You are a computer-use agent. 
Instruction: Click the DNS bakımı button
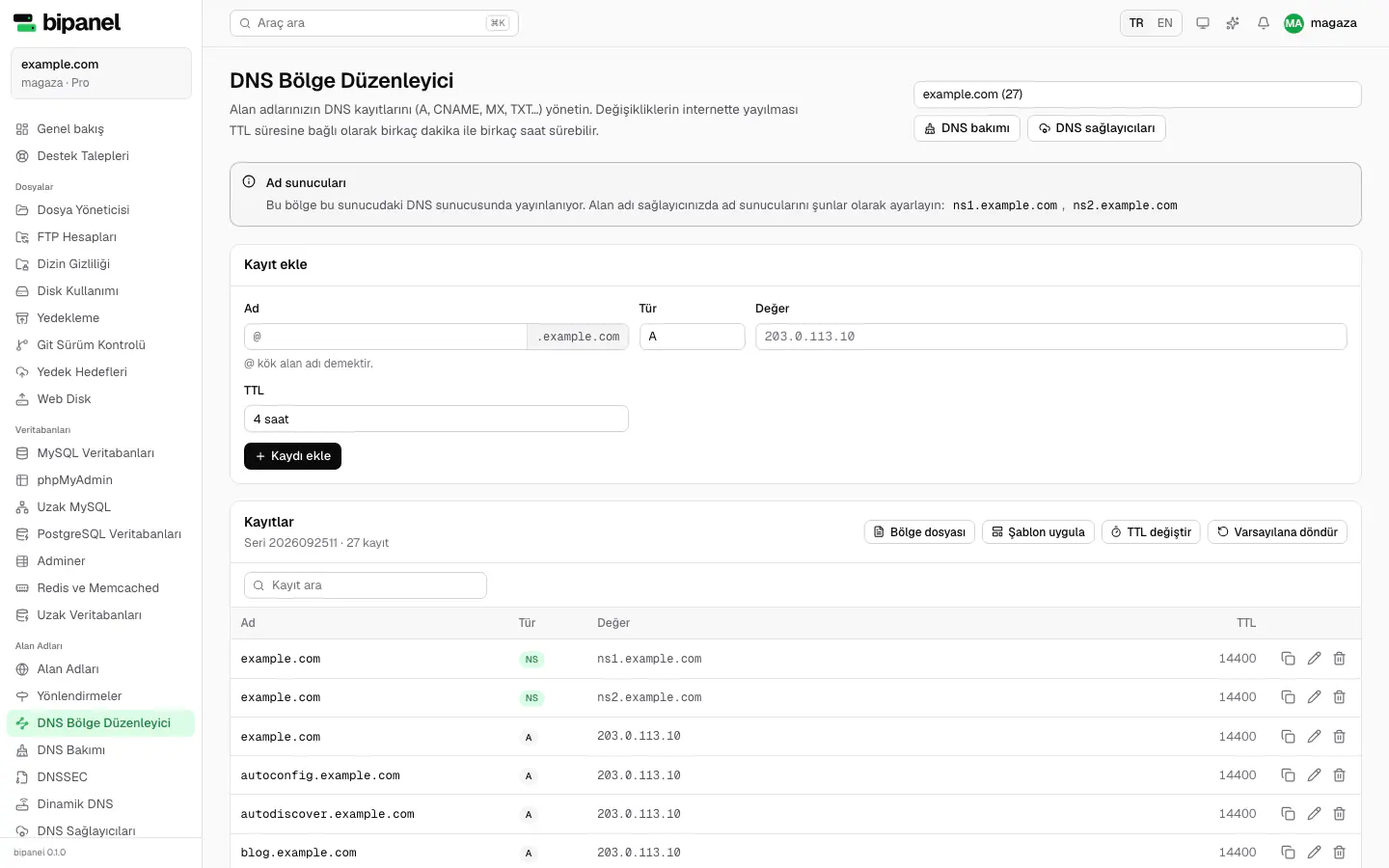tap(967, 128)
